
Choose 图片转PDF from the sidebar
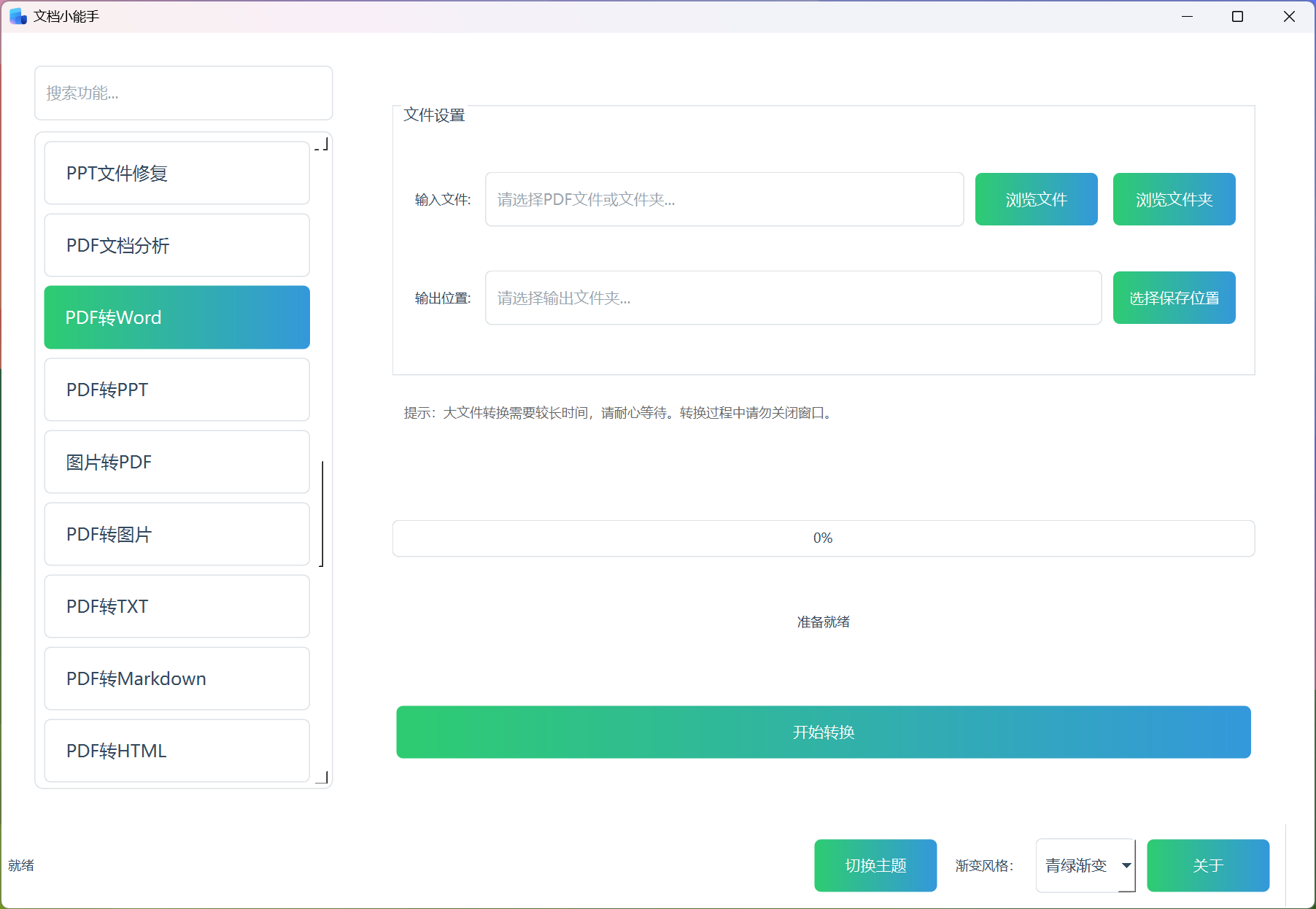pyautogui.click(x=177, y=462)
